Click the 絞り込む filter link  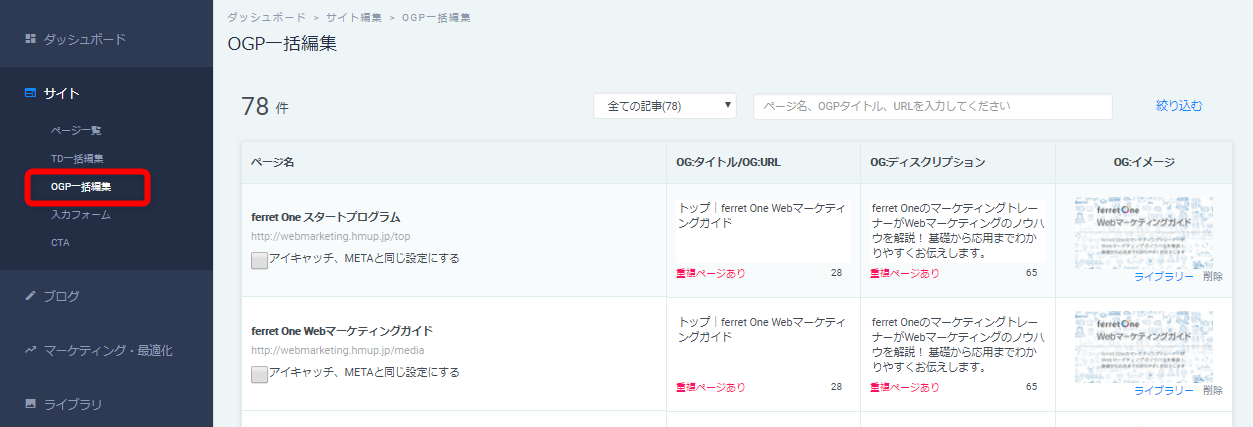(1179, 106)
